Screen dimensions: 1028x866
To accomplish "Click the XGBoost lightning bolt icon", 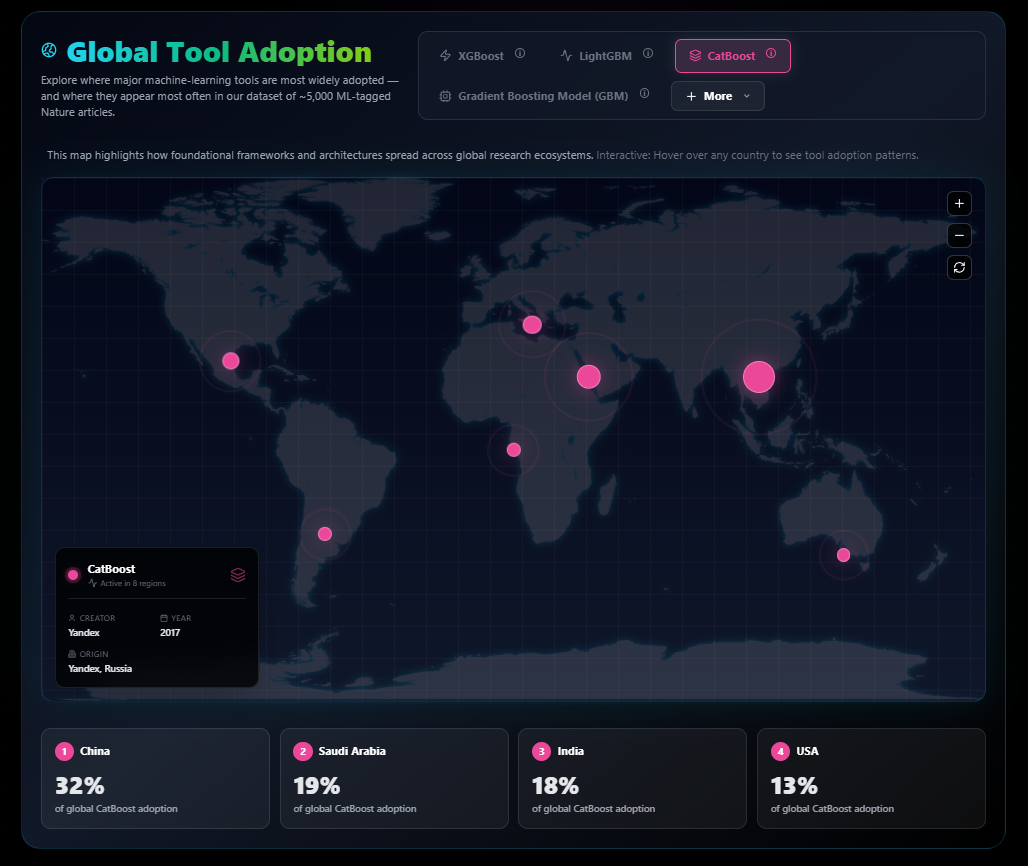I will [x=445, y=55].
